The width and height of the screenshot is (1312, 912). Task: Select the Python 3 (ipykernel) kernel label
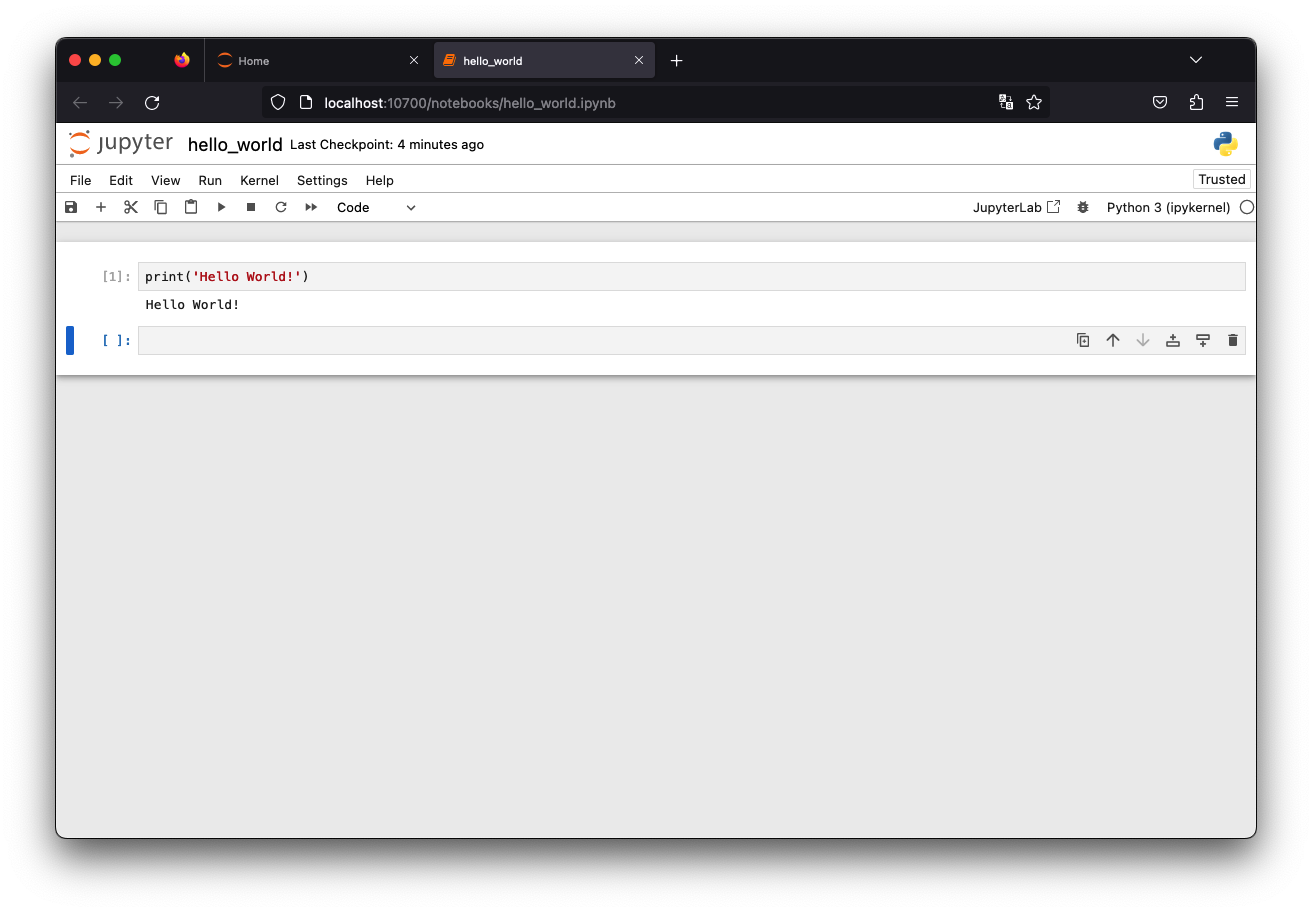point(1168,207)
